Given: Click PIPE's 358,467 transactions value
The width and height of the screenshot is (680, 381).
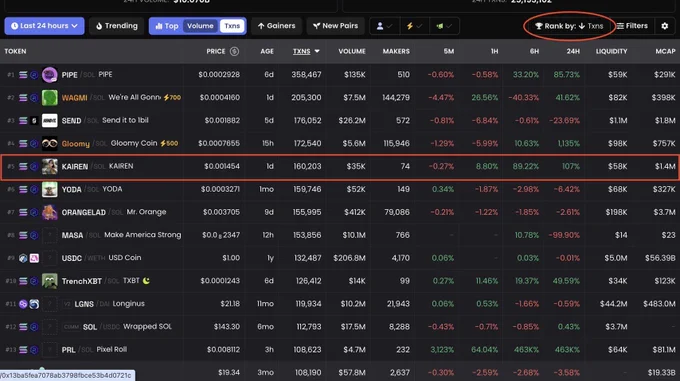Looking at the screenshot, I should 306,75.
